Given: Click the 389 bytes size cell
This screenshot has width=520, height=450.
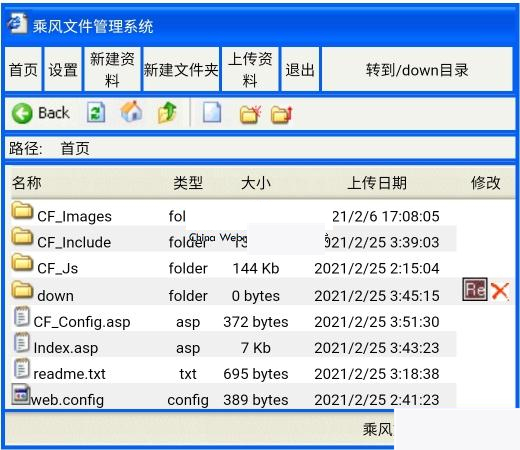Looking at the screenshot, I should (256, 400).
